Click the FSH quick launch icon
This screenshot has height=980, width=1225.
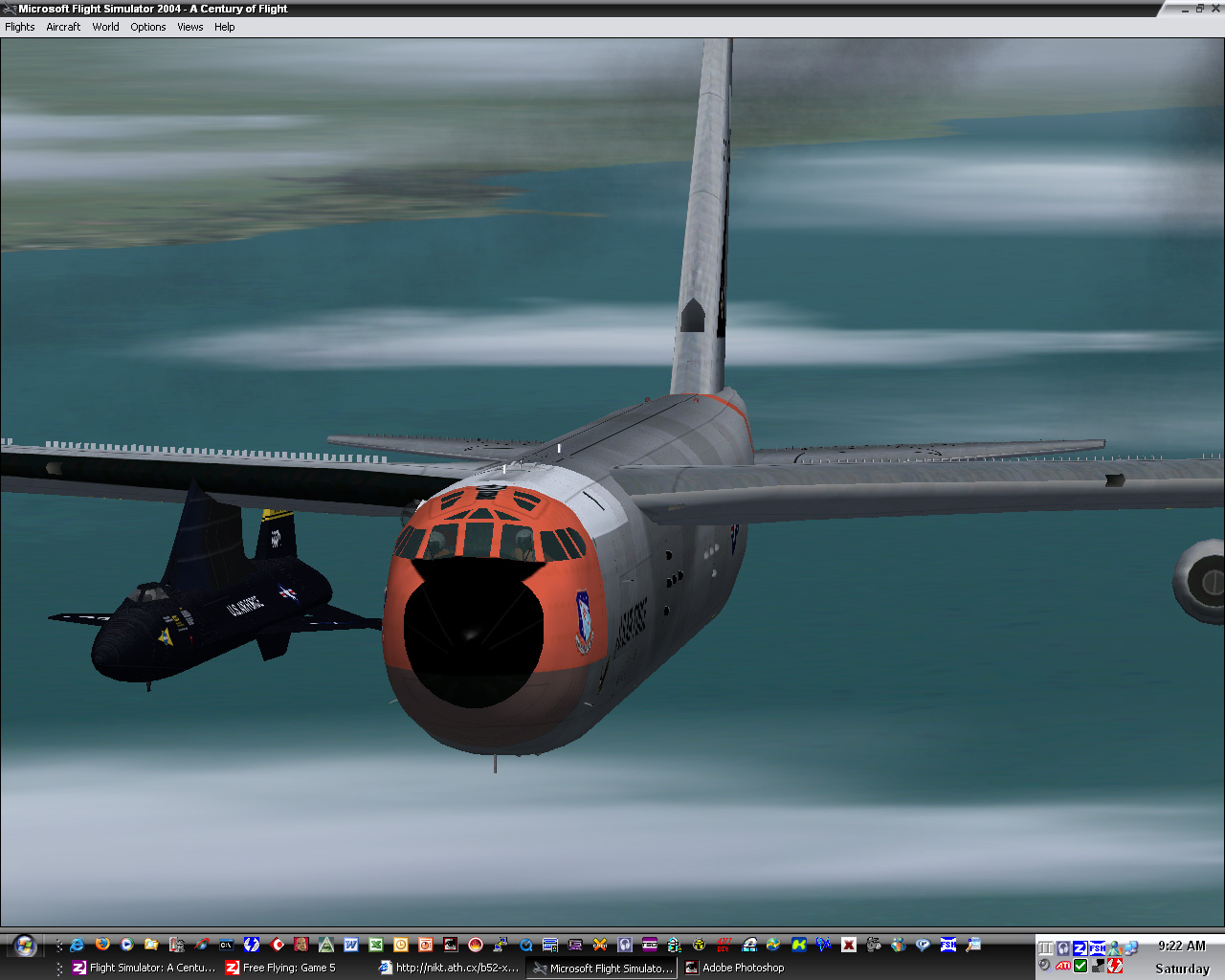[948, 945]
